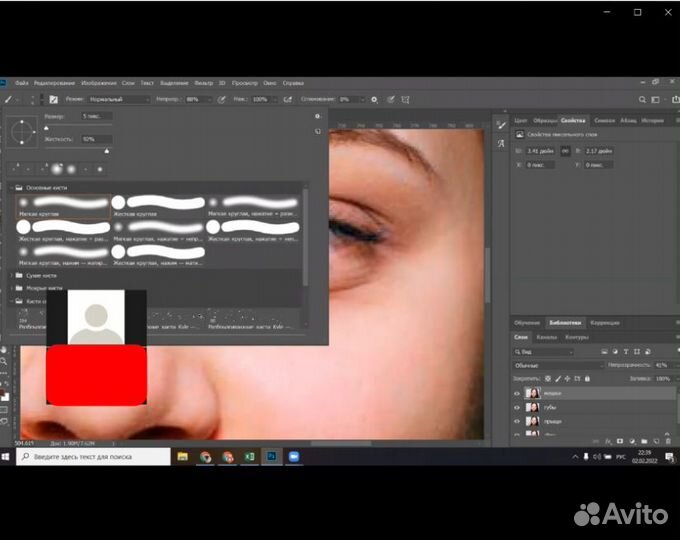Open the Фильтр menu

(x=203, y=83)
